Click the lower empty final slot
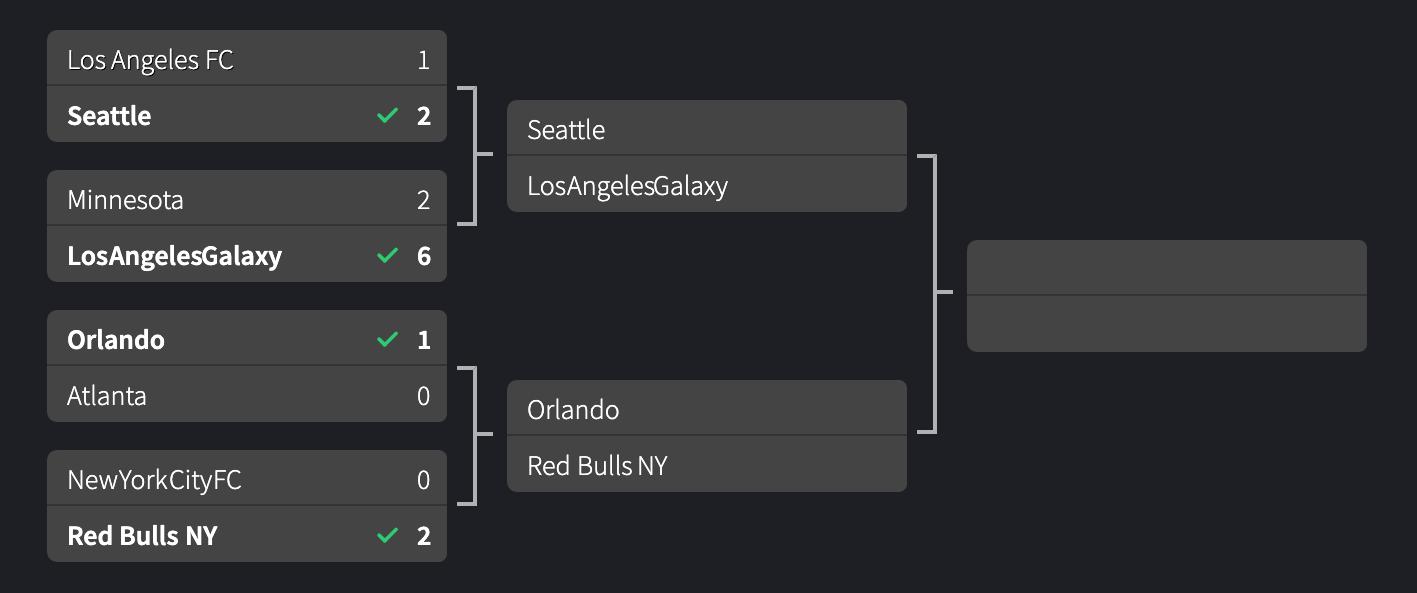Viewport: 1417px width, 593px height. pyautogui.click(x=1165, y=324)
